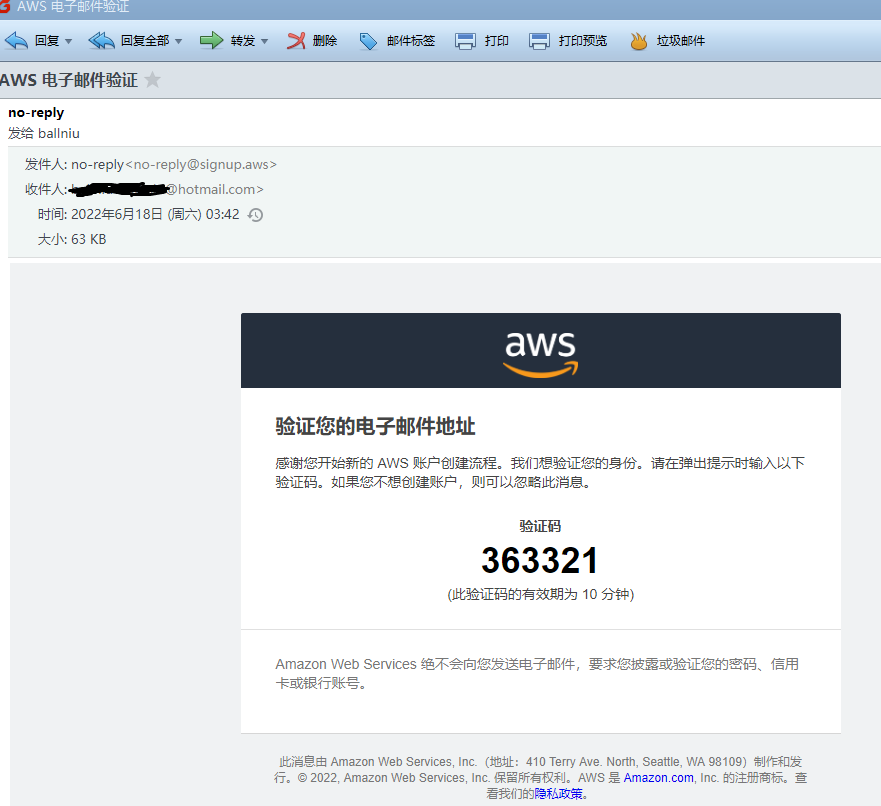The height and width of the screenshot is (806, 881).
Task: Click the Reply arrow icon
Action: 16,40
